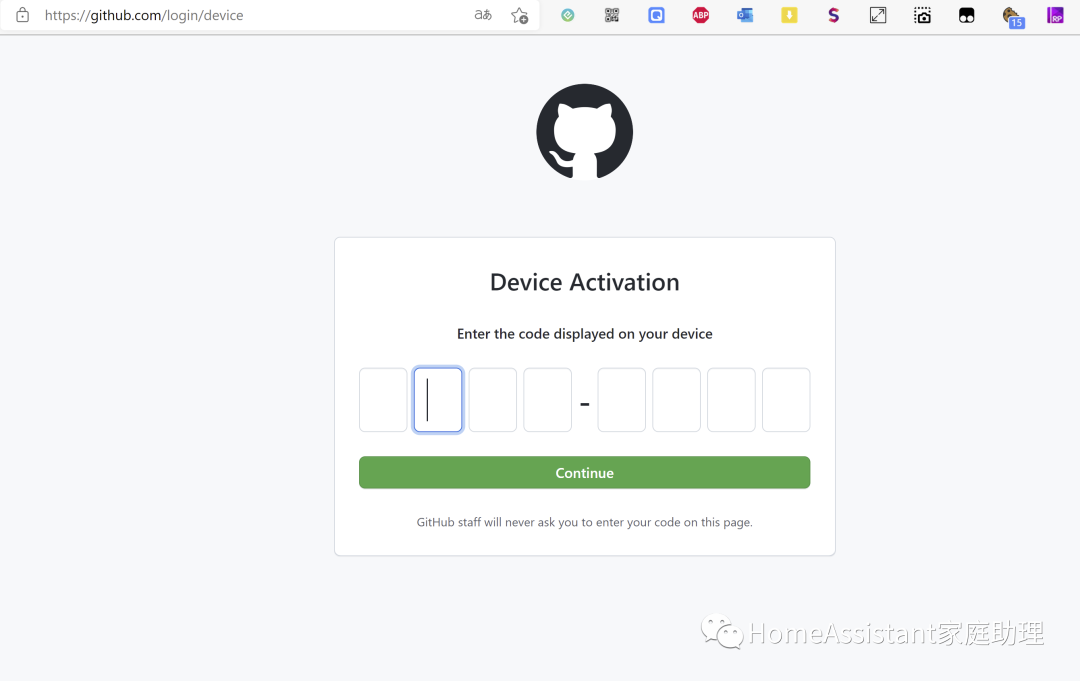Open the ABP ad blocker extension
This screenshot has height=681, width=1080.
[x=700, y=15]
